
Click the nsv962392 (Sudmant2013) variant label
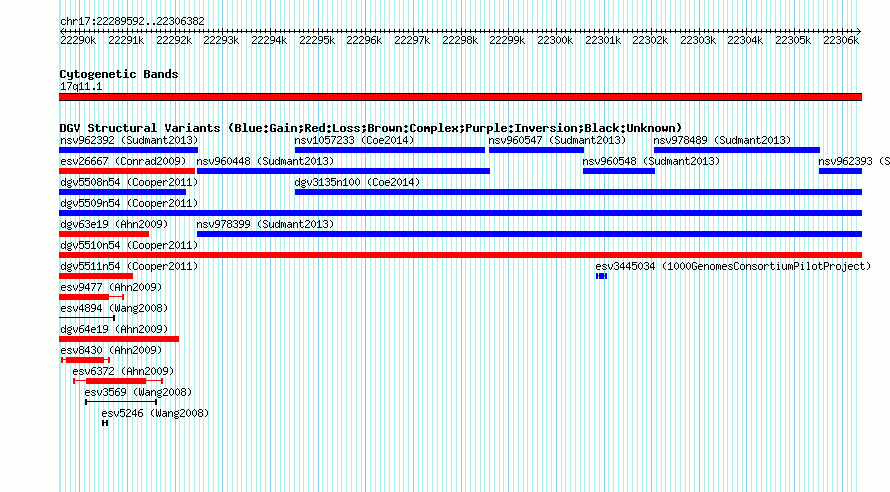(129, 140)
